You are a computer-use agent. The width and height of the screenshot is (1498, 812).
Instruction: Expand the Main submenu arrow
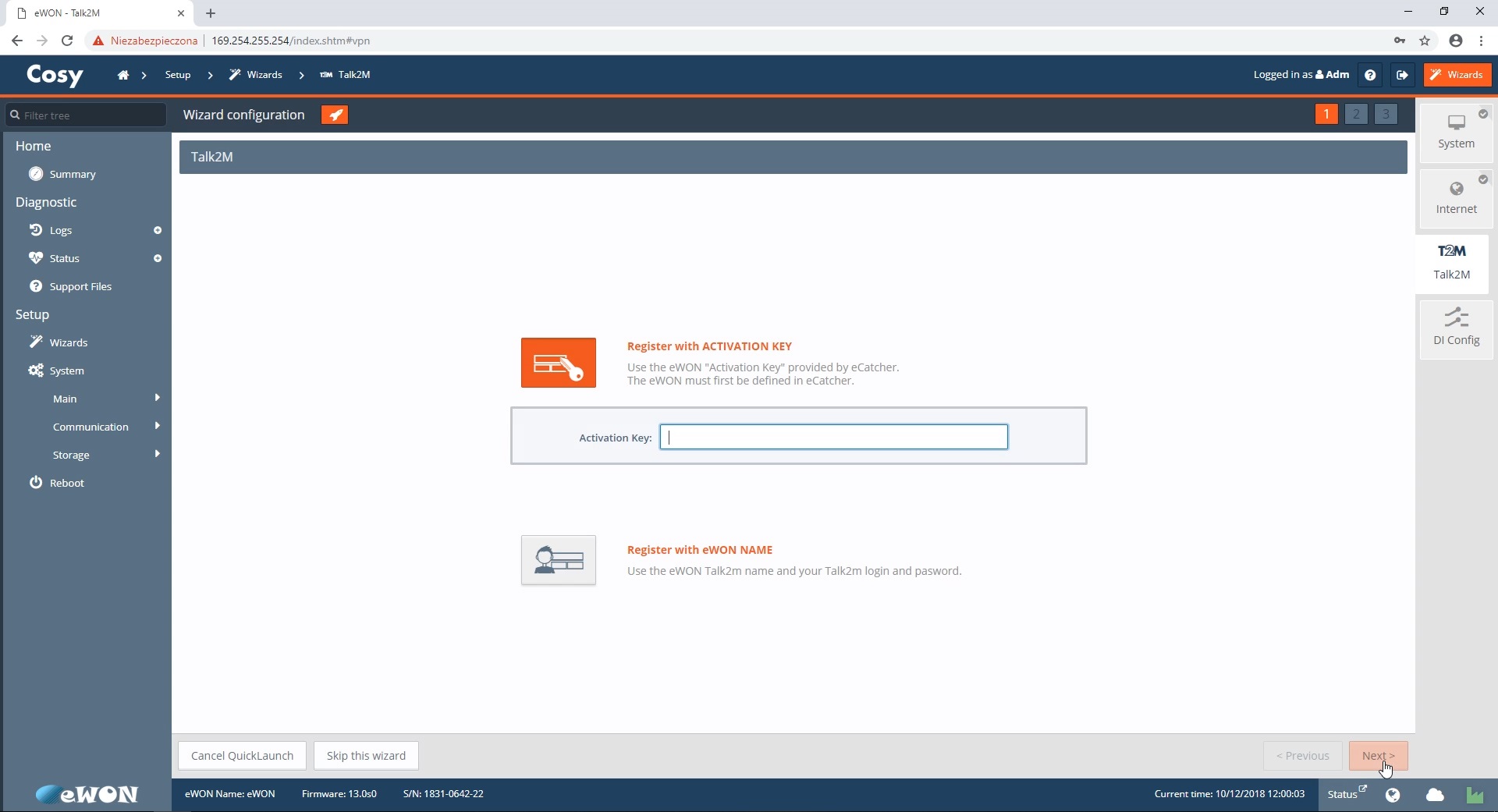[158, 398]
